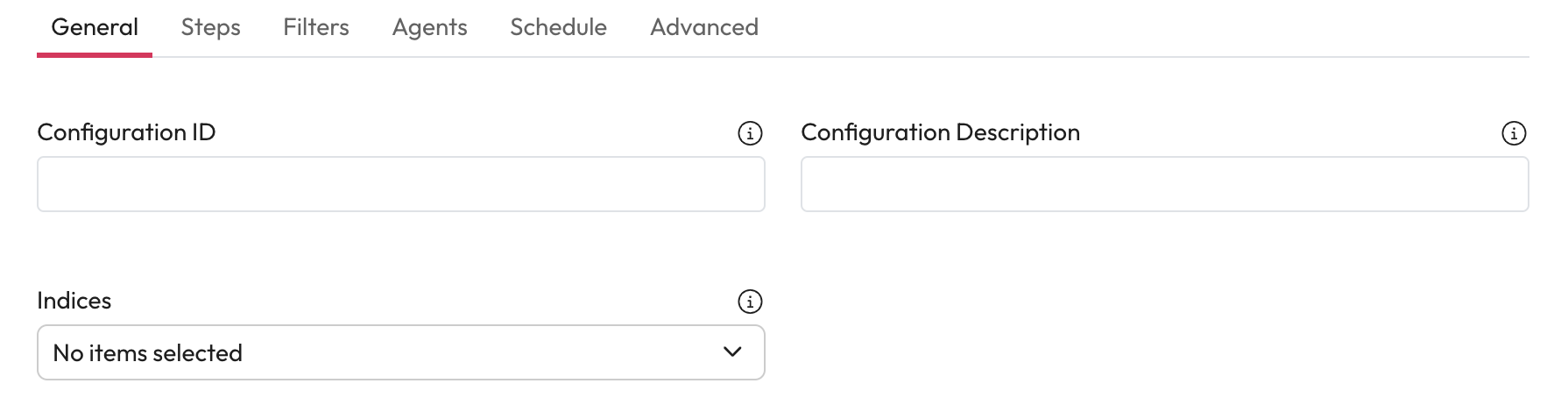Viewport: 1568px width, 419px height.
Task: Click the 'Configuration ID' field label
Action: click(126, 132)
